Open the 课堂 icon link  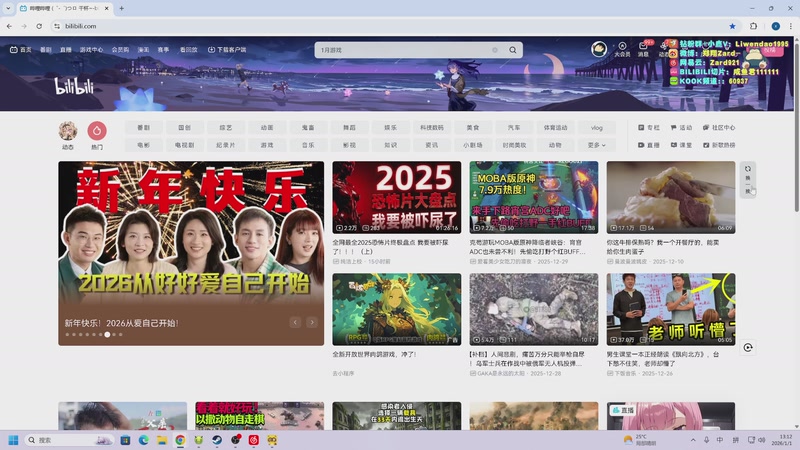click(681, 145)
